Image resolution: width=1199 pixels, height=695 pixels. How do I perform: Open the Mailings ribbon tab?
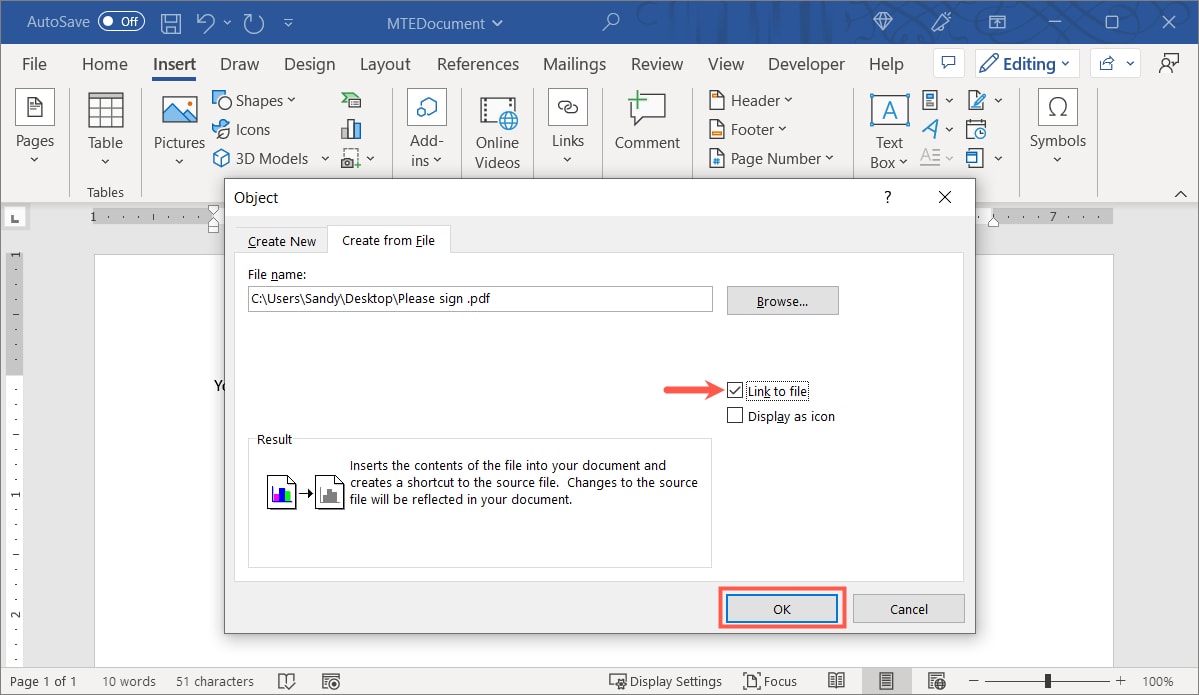pyautogui.click(x=574, y=63)
